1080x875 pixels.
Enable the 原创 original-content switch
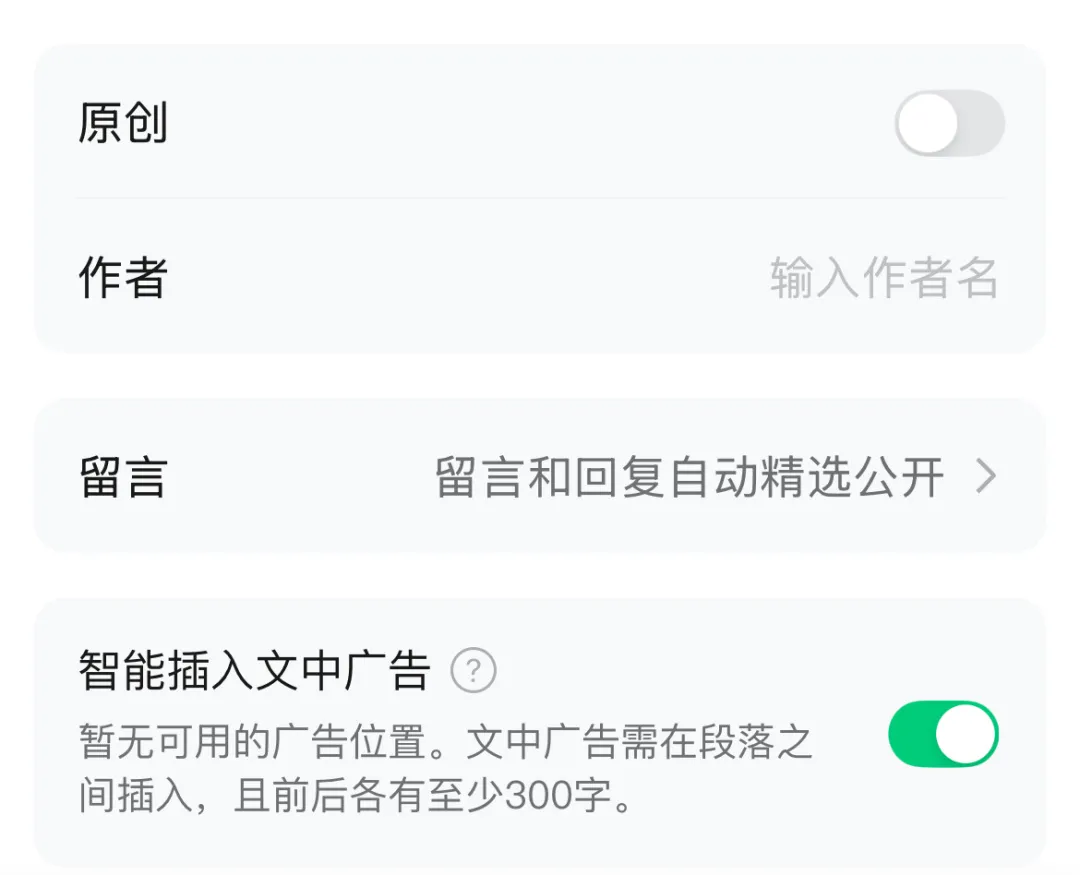(x=950, y=123)
